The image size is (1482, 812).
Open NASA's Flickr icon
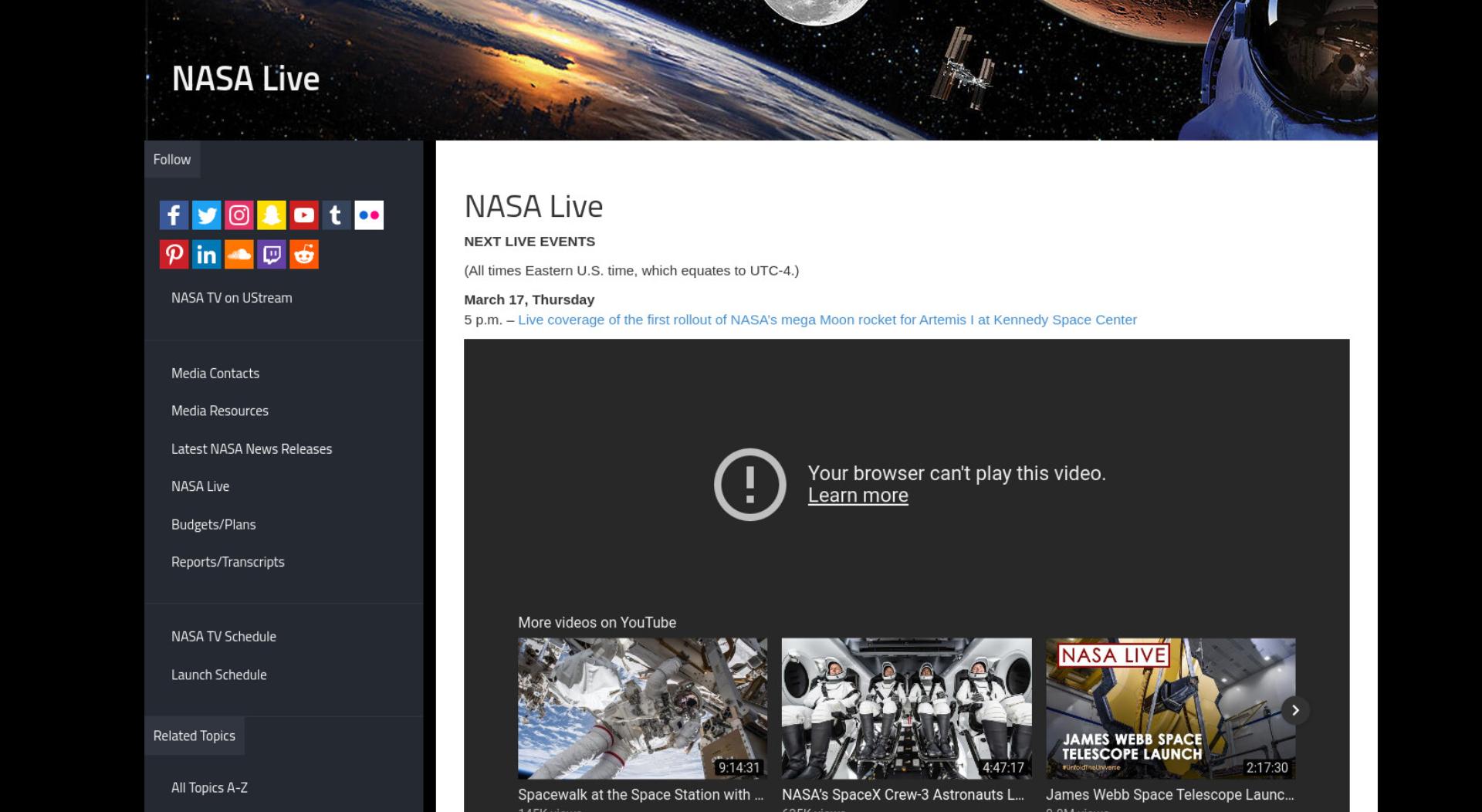[369, 215]
